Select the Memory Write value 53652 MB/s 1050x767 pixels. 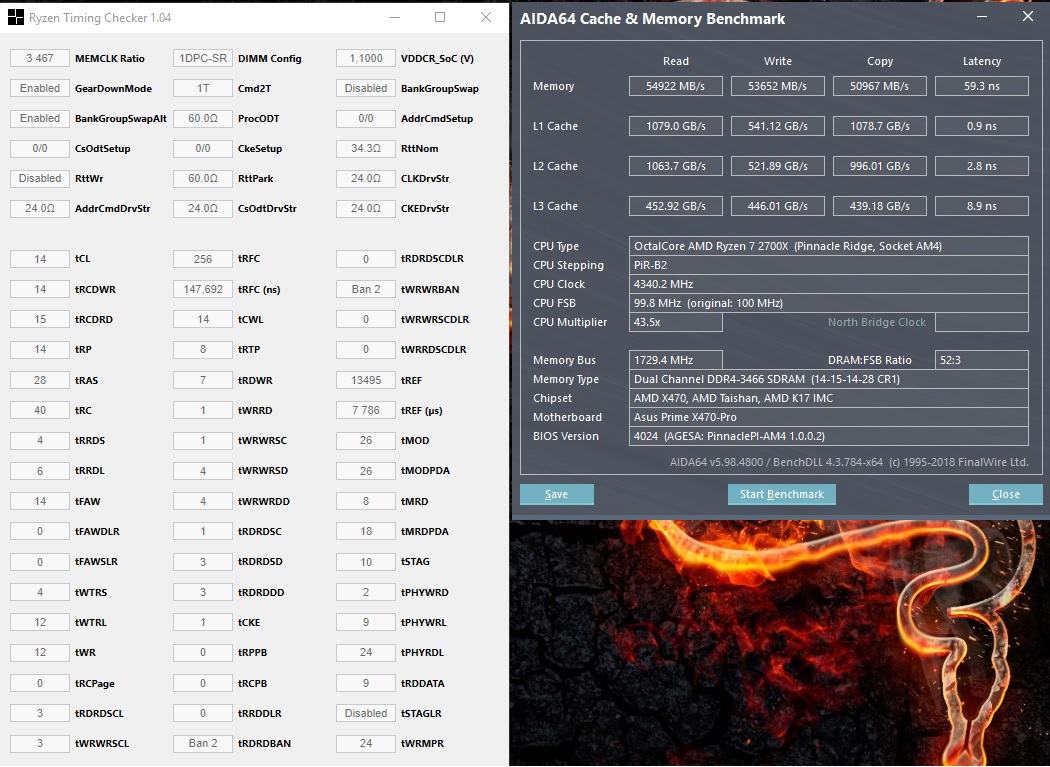pyautogui.click(x=777, y=86)
